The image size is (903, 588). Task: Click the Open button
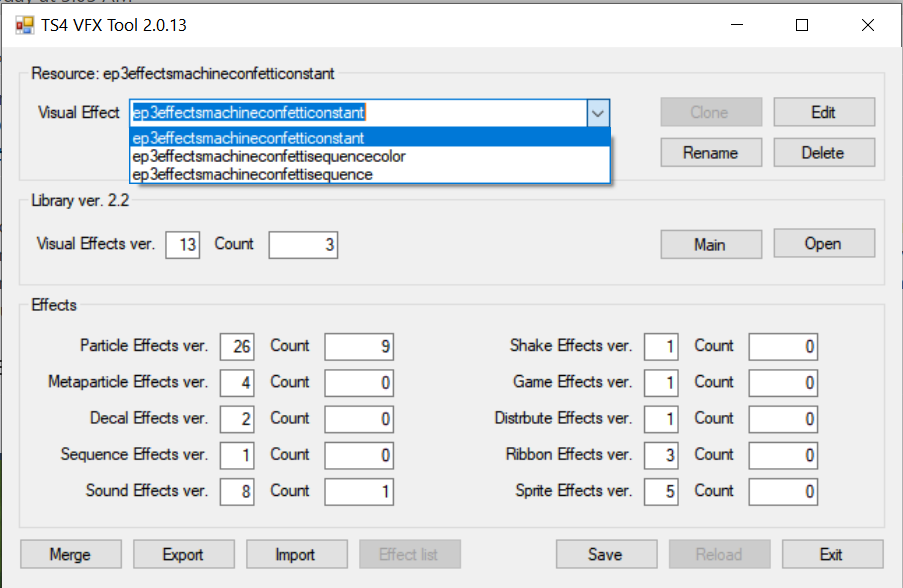pos(824,244)
